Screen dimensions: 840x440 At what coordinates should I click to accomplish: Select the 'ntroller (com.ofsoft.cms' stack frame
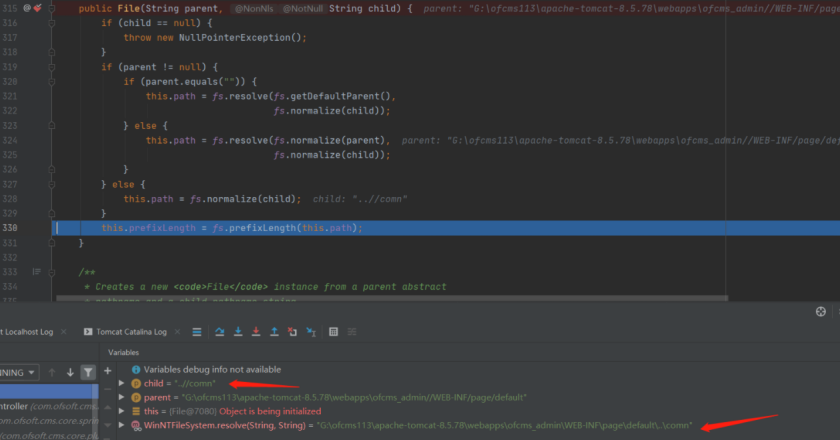click(49, 406)
